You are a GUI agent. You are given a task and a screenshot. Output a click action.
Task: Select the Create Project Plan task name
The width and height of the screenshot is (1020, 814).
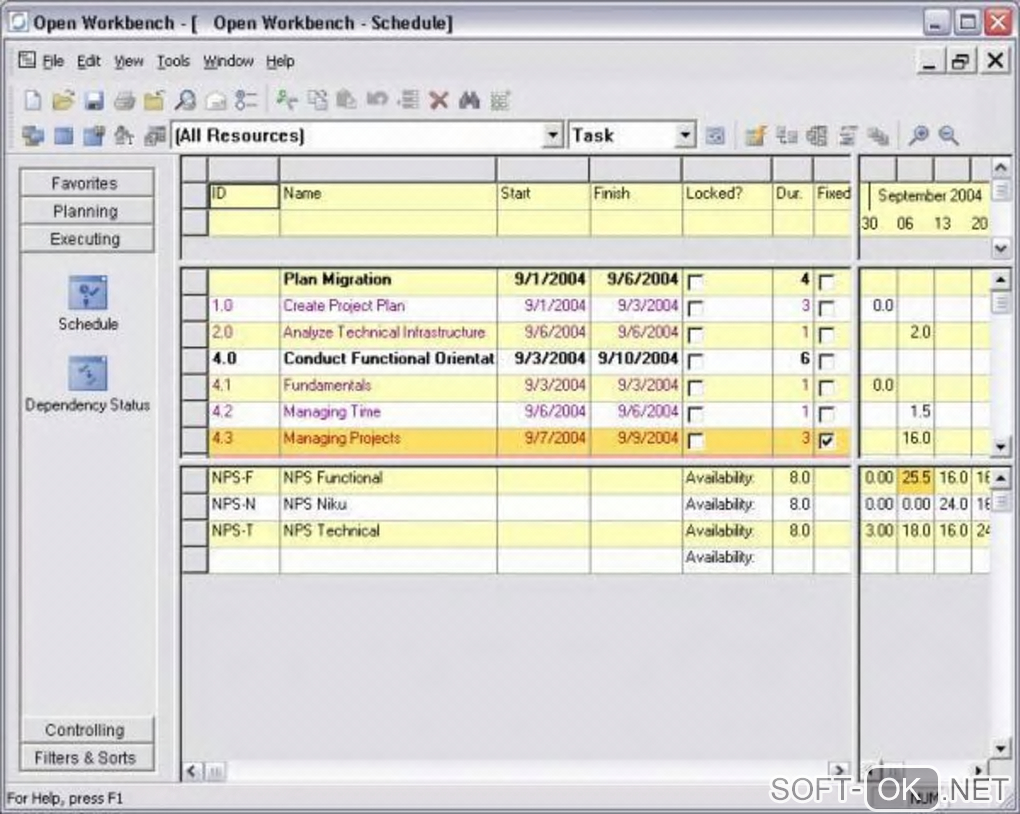(x=343, y=306)
